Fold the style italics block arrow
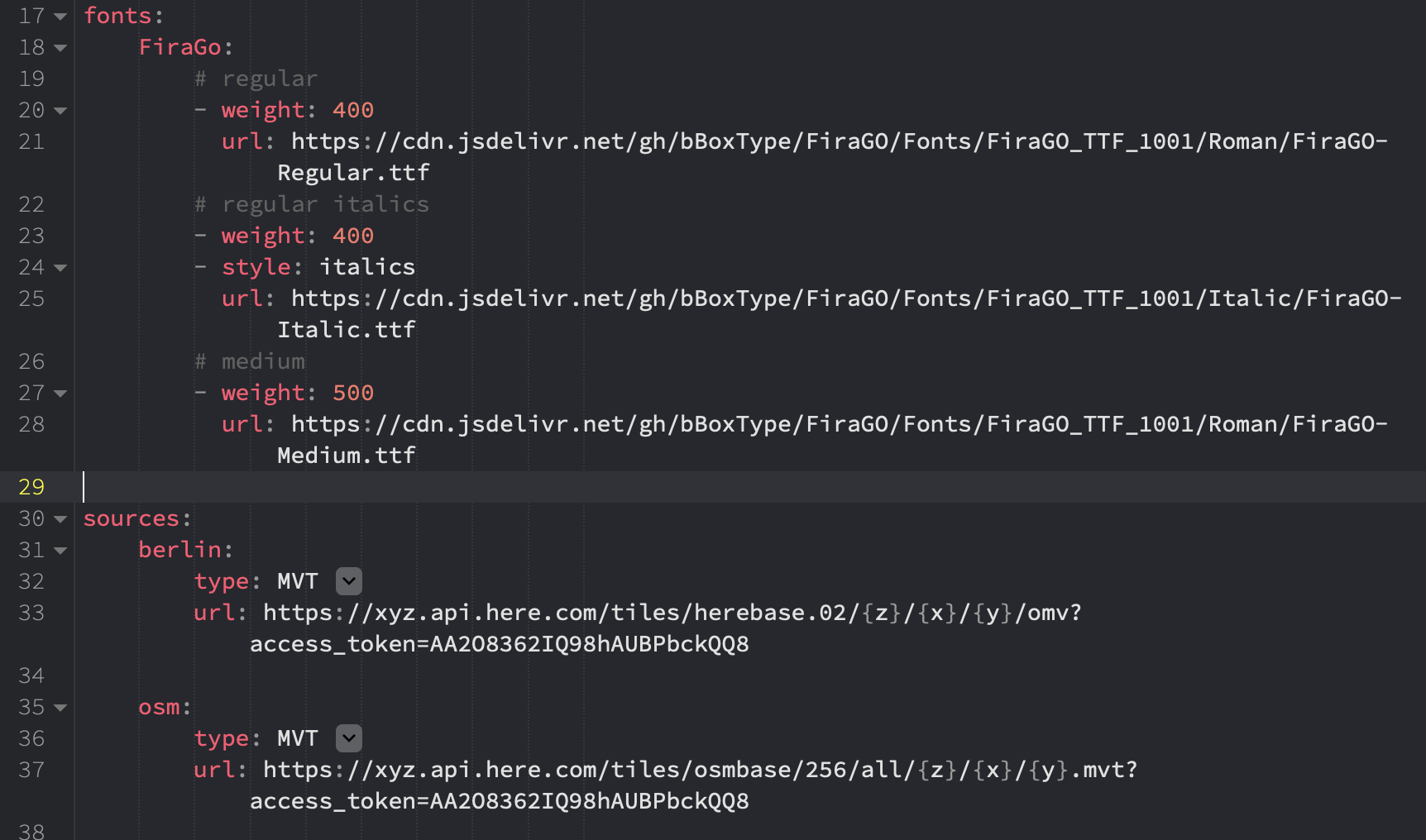 (x=60, y=268)
